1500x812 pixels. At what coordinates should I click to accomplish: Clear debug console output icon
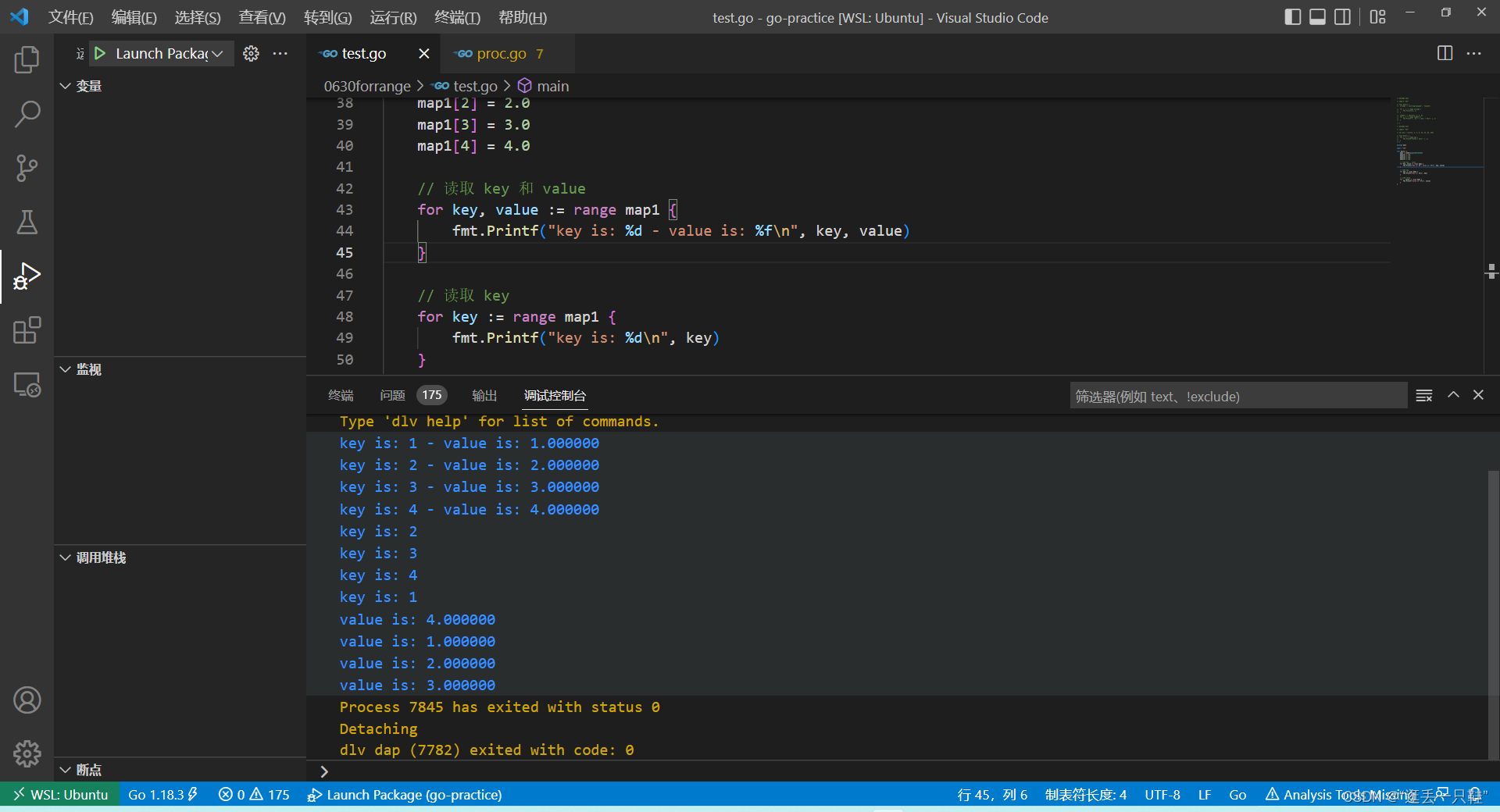[x=1424, y=396]
